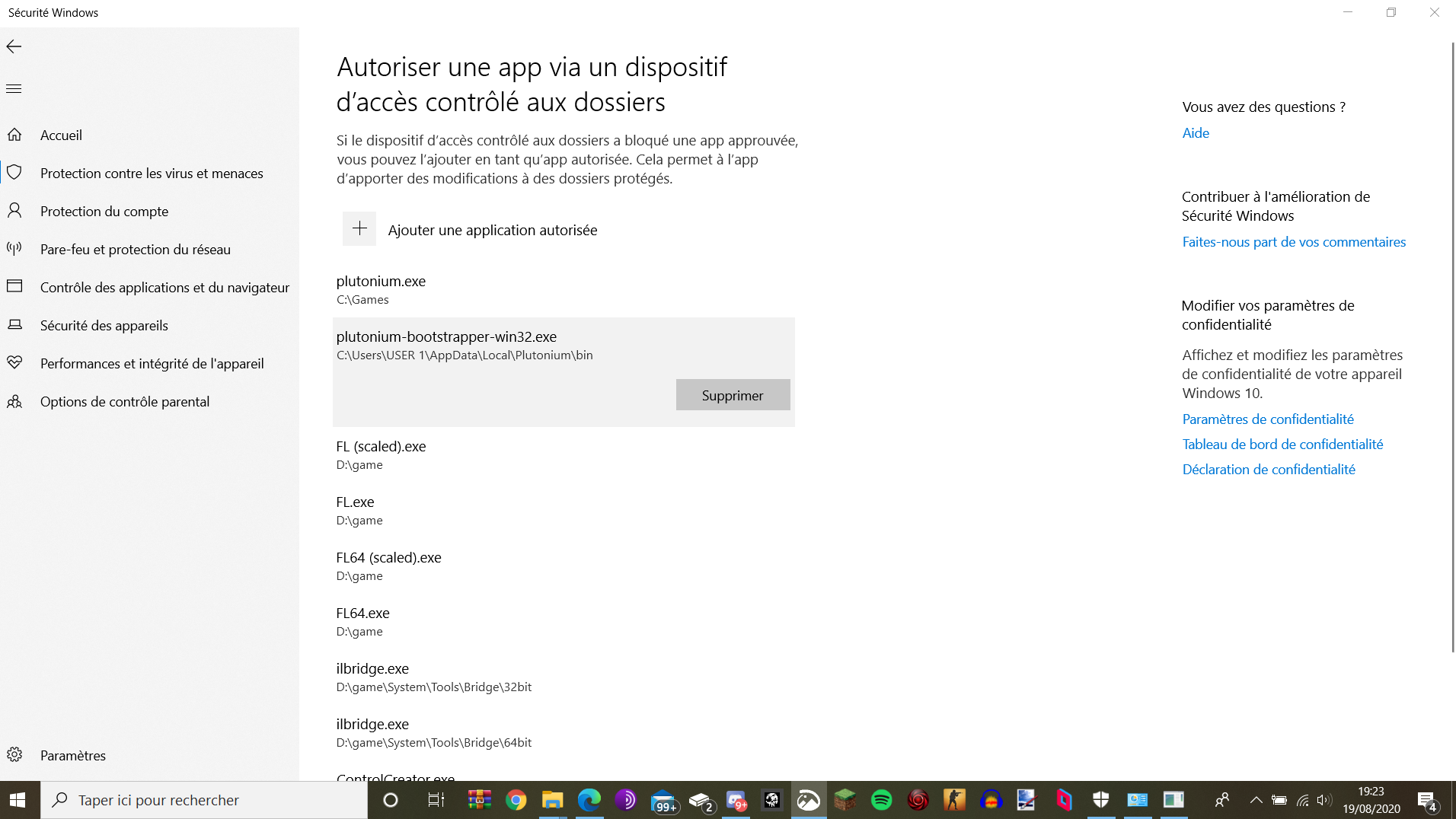
Task: Click the antenna icon for firewall
Action: [x=14, y=248]
